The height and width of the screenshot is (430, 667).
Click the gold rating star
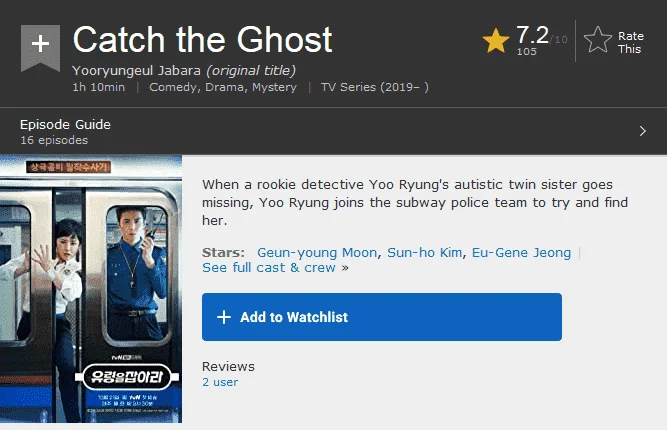496,41
